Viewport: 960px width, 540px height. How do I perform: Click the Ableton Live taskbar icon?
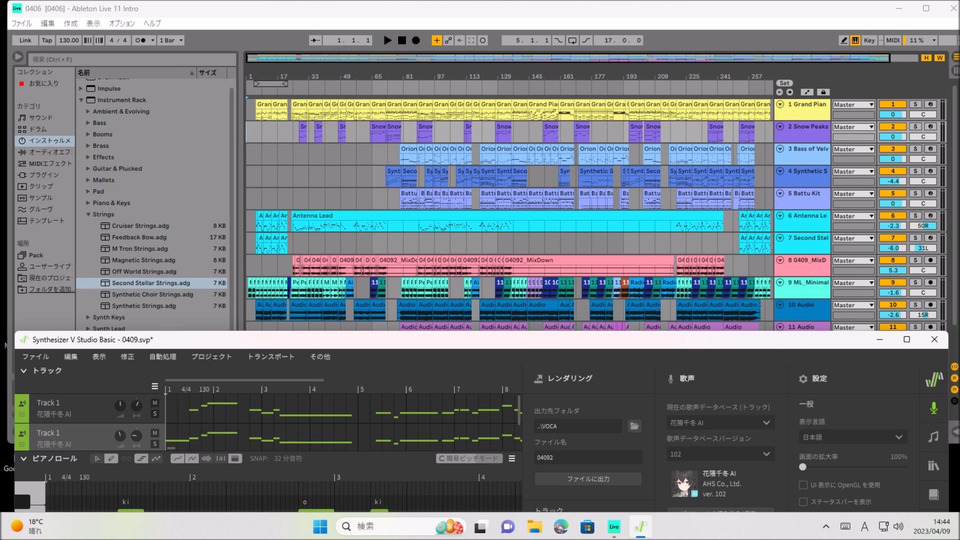point(614,526)
